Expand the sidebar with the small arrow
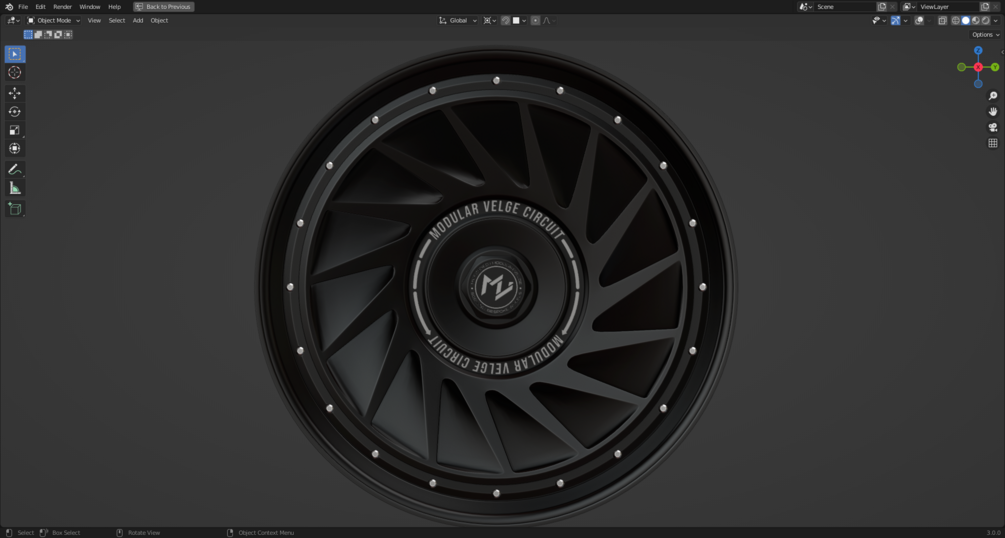The width and height of the screenshot is (1005, 538). [x=1002, y=52]
